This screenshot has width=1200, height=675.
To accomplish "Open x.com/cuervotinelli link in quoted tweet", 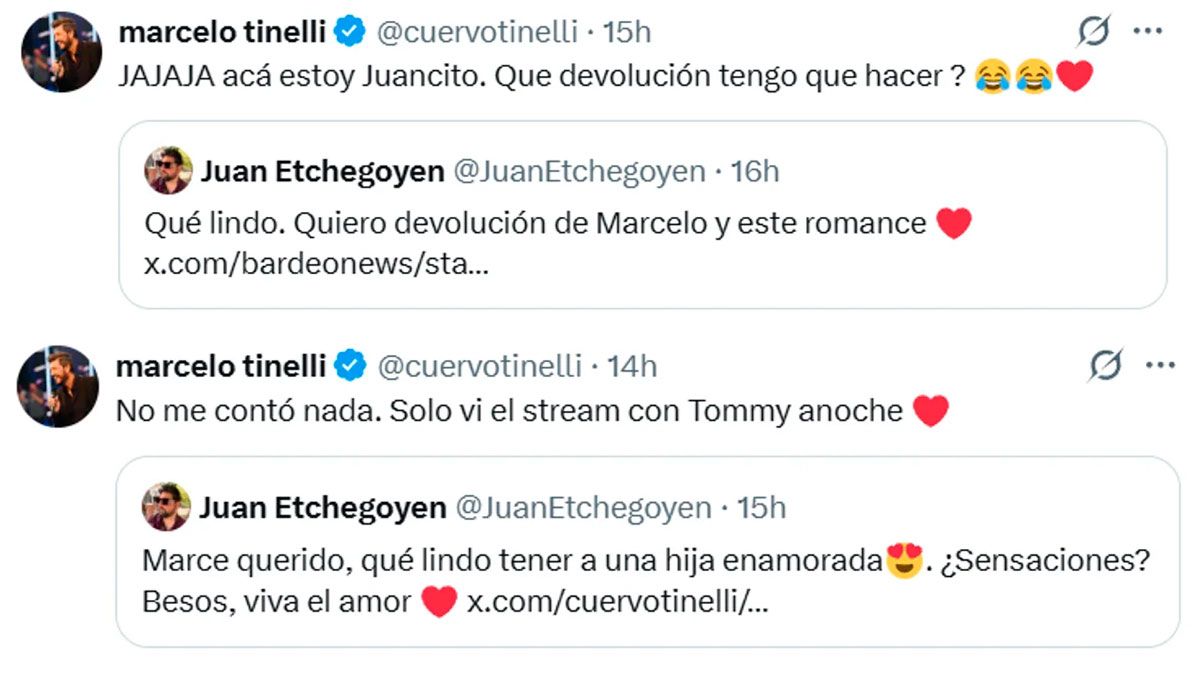I will (617, 603).
